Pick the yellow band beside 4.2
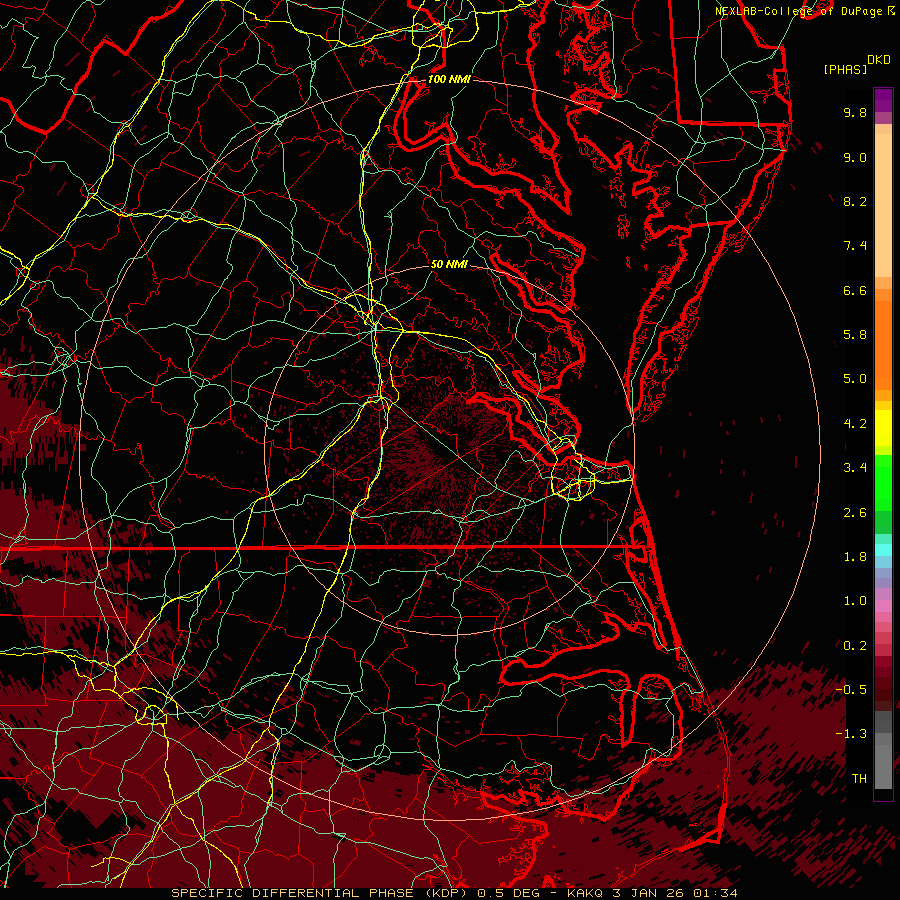The height and width of the screenshot is (900, 900). pyautogui.click(x=883, y=426)
